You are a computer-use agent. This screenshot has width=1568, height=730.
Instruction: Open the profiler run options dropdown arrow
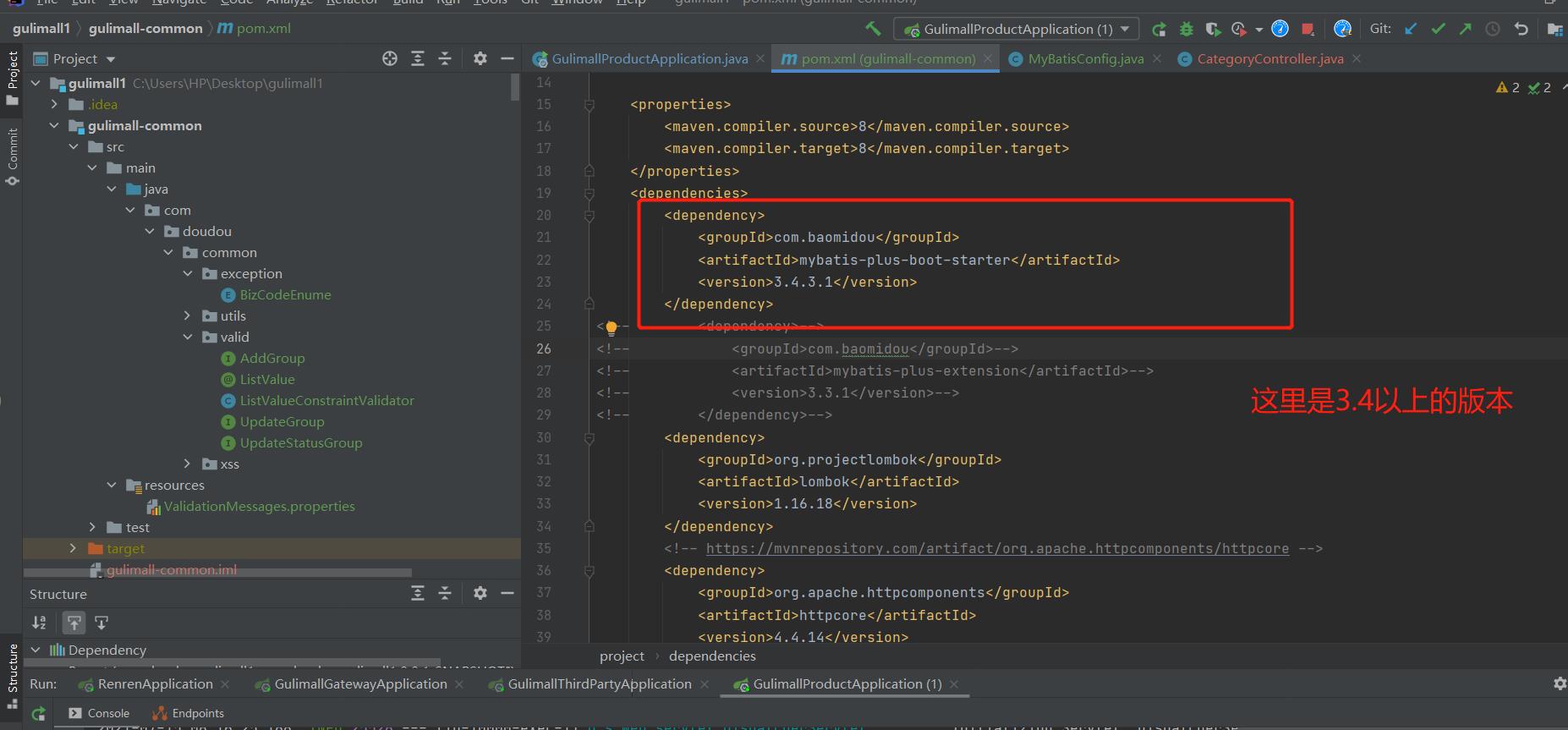point(1258,30)
